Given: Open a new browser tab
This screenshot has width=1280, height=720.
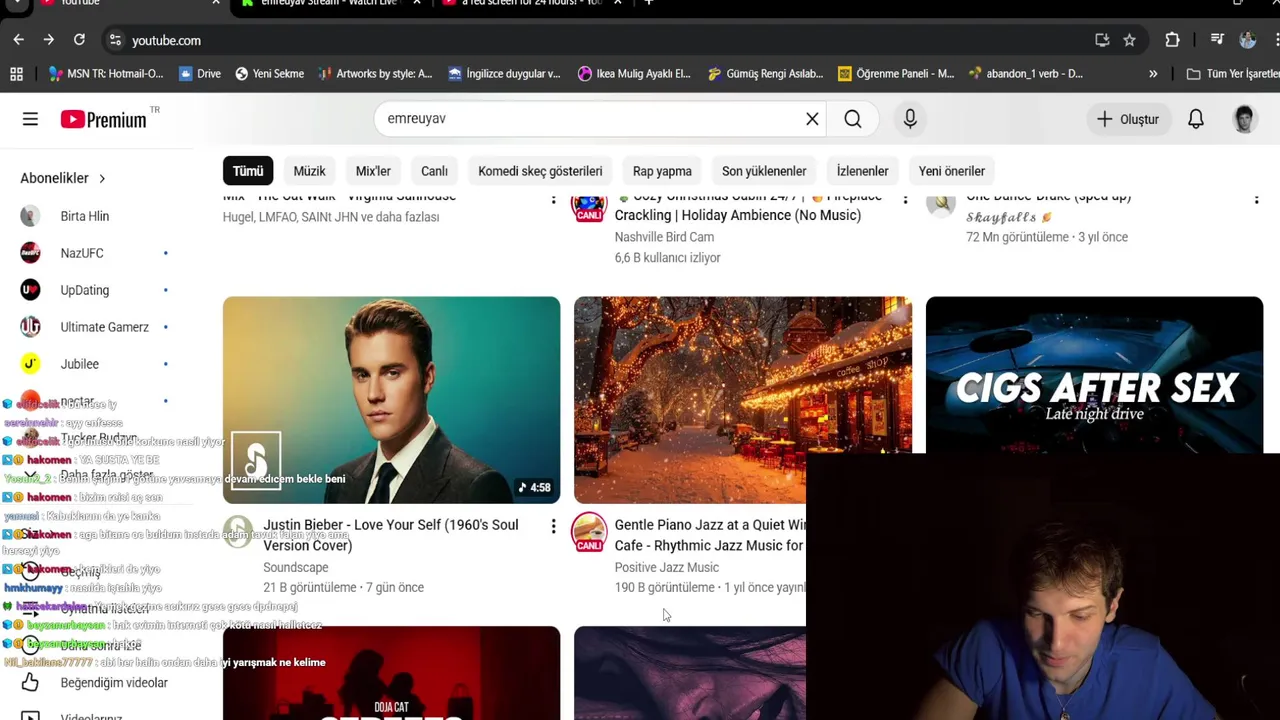Looking at the screenshot, I should 648,3.
